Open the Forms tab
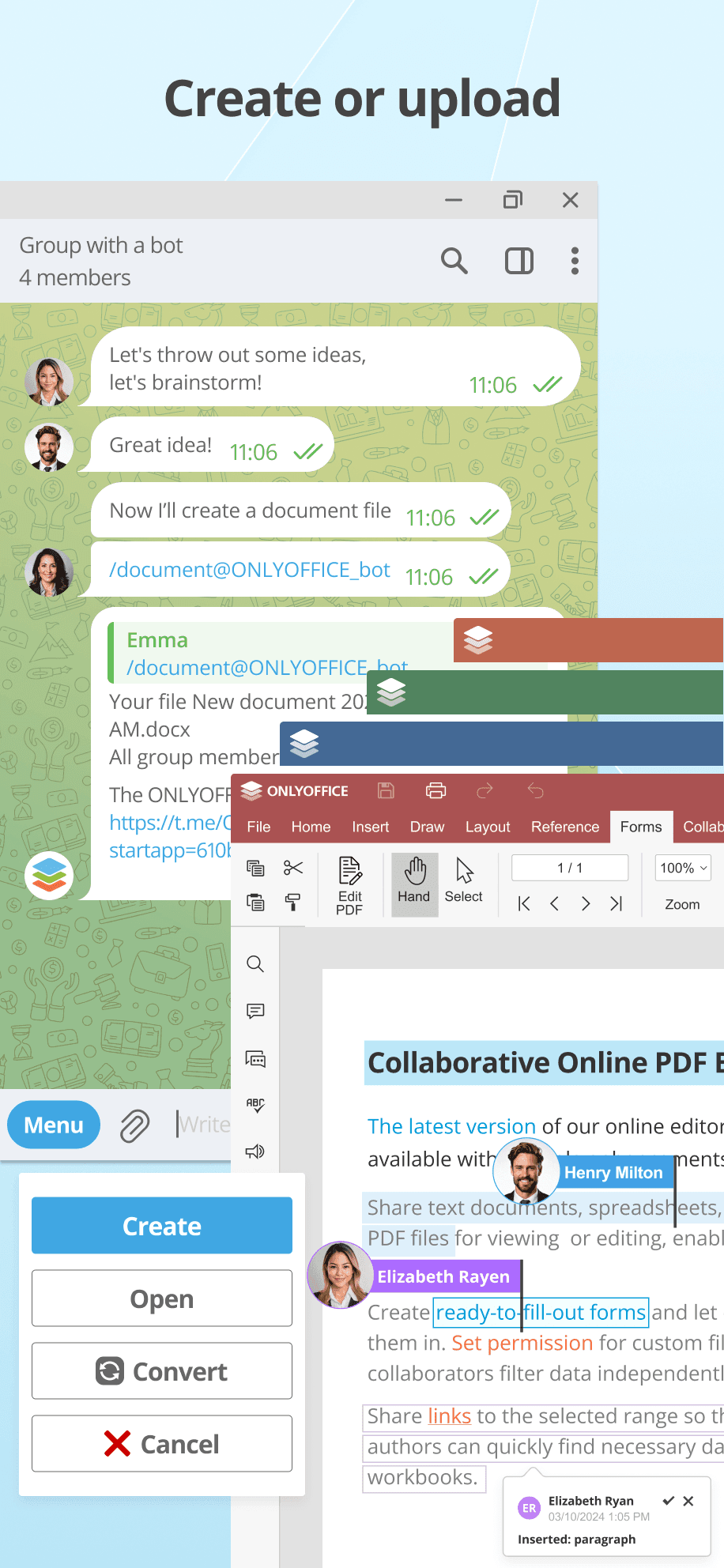The width and height of the screenshot is (724, 1568). 640,827
